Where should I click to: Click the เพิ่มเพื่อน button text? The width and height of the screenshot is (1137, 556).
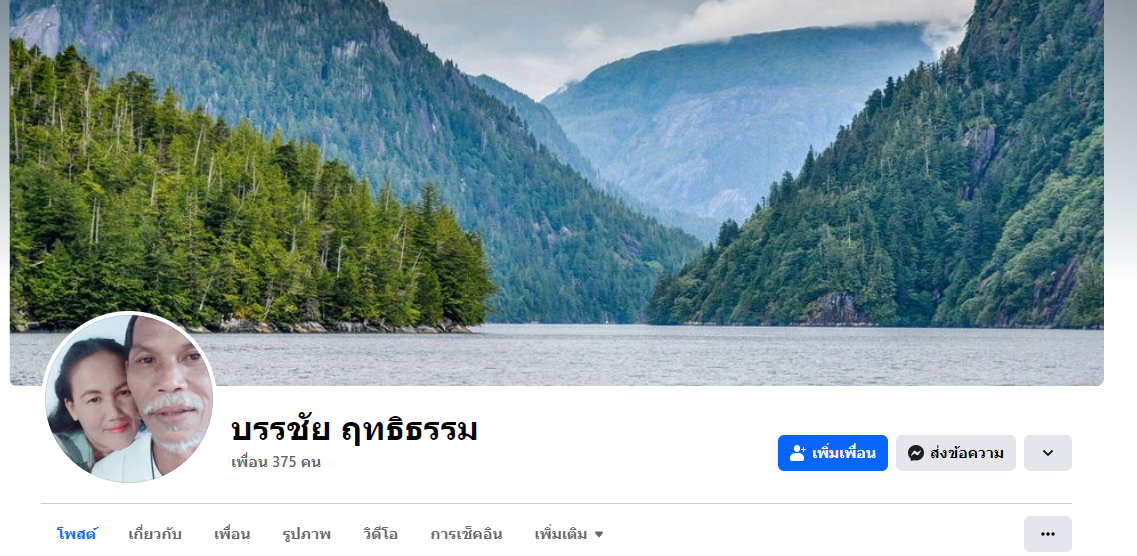point(844,453)
